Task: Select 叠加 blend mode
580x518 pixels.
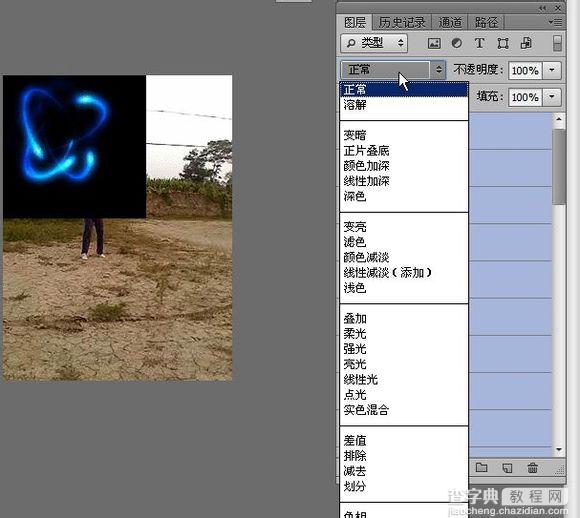Action: click(x=404, y=319)
